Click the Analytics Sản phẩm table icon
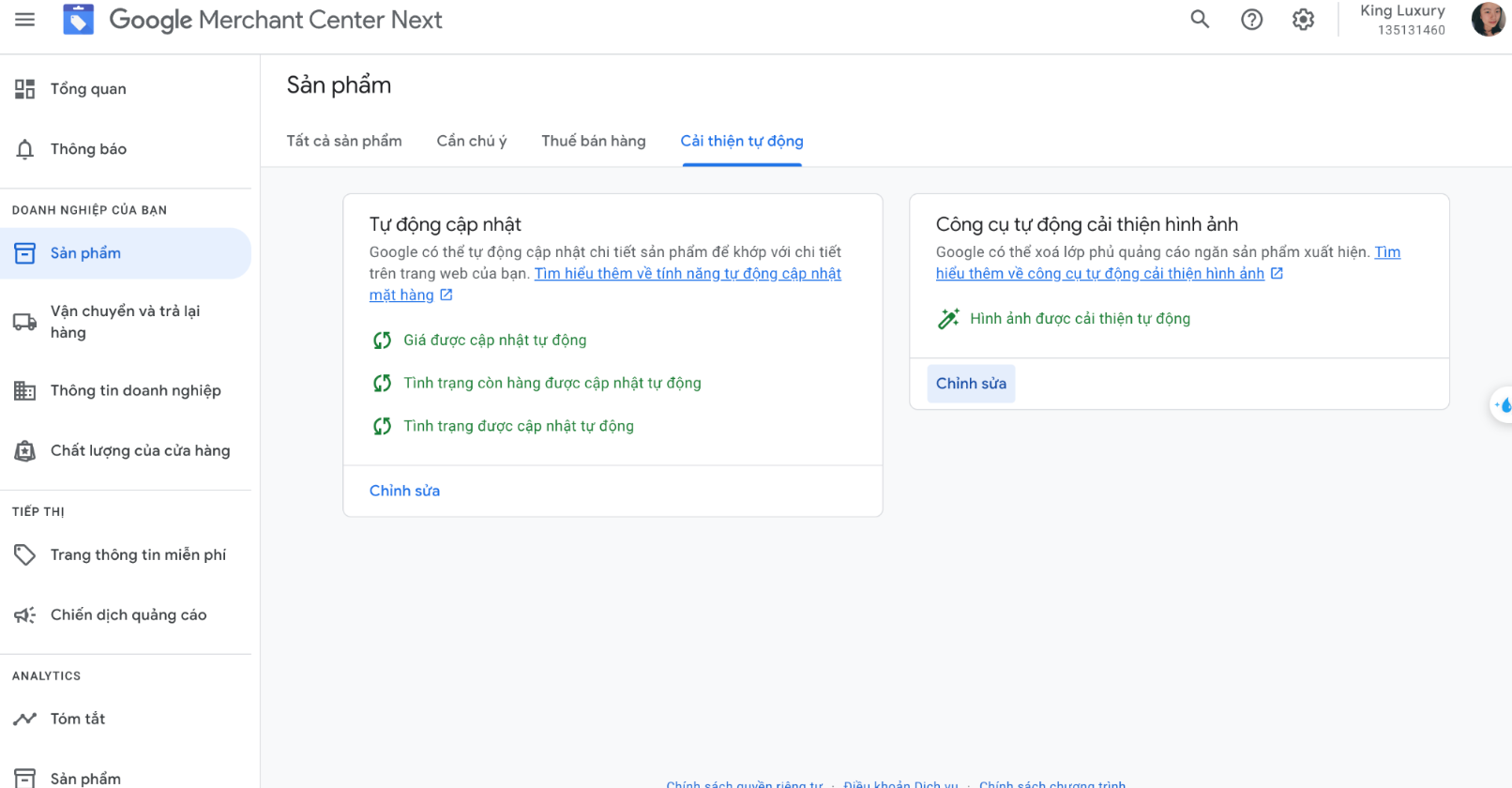This screenshot has width=1512, height=788. pos(25,779)
